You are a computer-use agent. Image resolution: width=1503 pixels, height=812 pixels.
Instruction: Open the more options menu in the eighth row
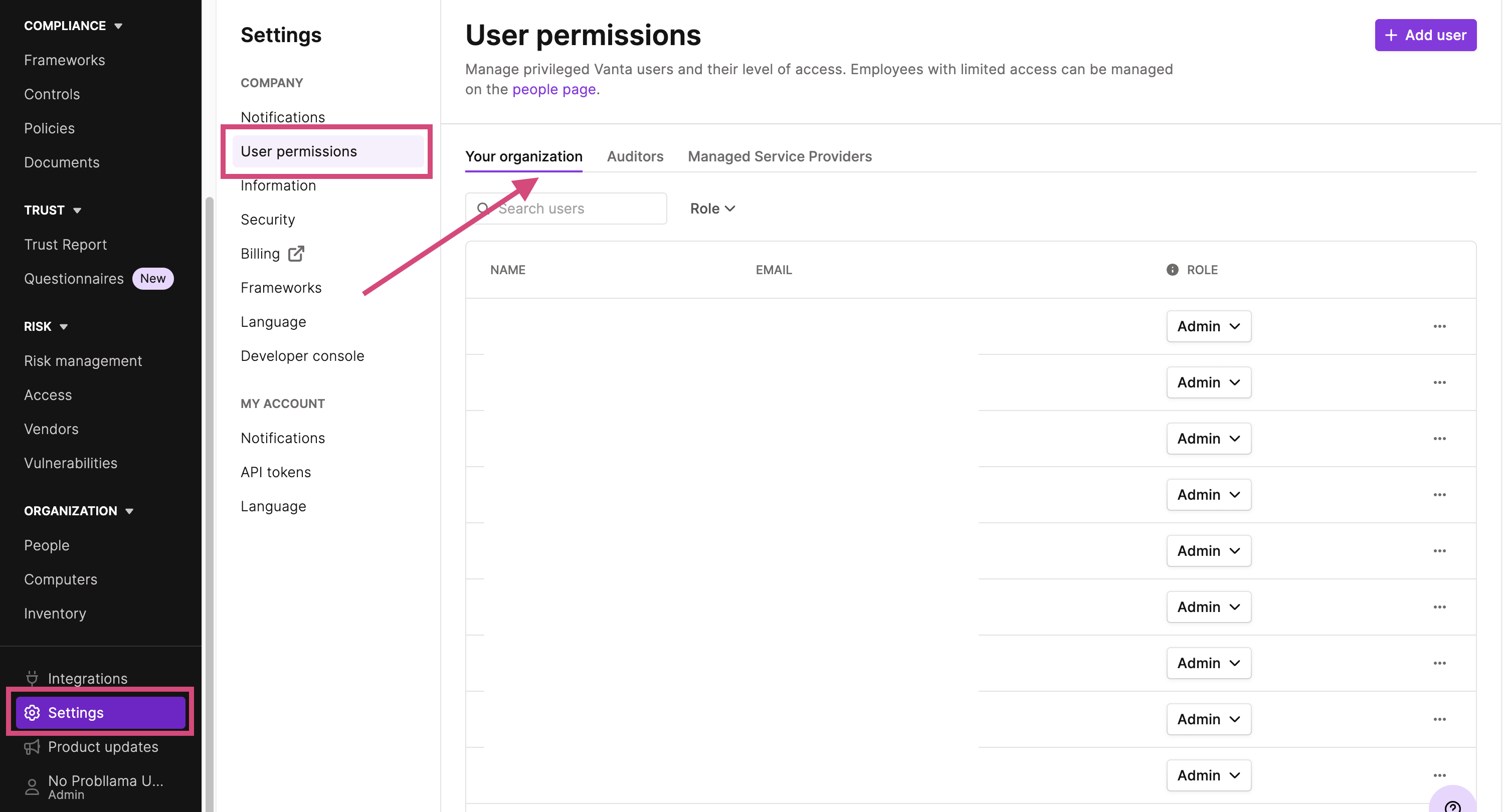[x=1439, y=719]
